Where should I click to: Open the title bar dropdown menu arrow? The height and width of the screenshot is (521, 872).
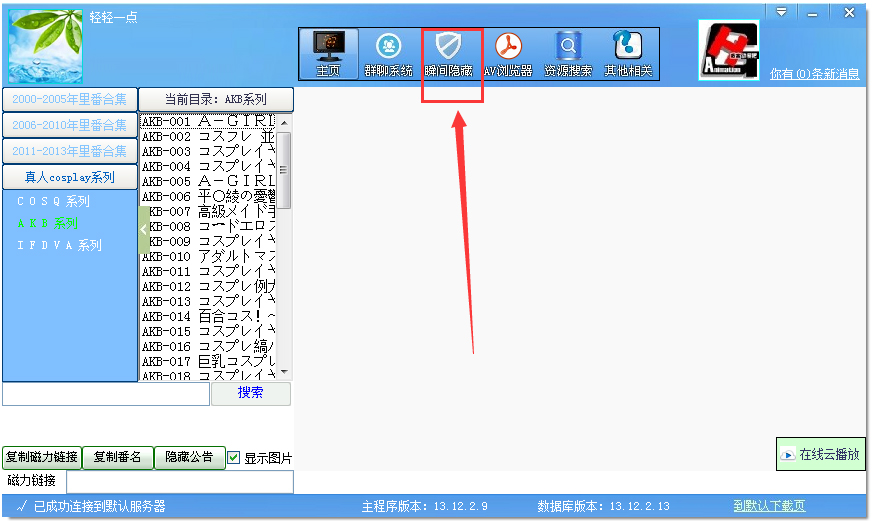tap(782, 12)
